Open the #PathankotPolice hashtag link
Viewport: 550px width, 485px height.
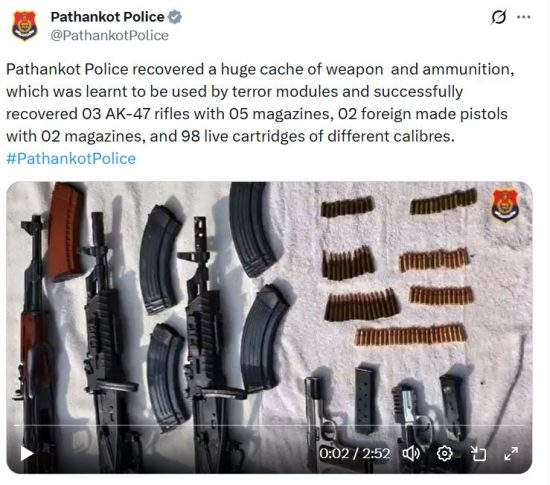click(x=71, y=159)
